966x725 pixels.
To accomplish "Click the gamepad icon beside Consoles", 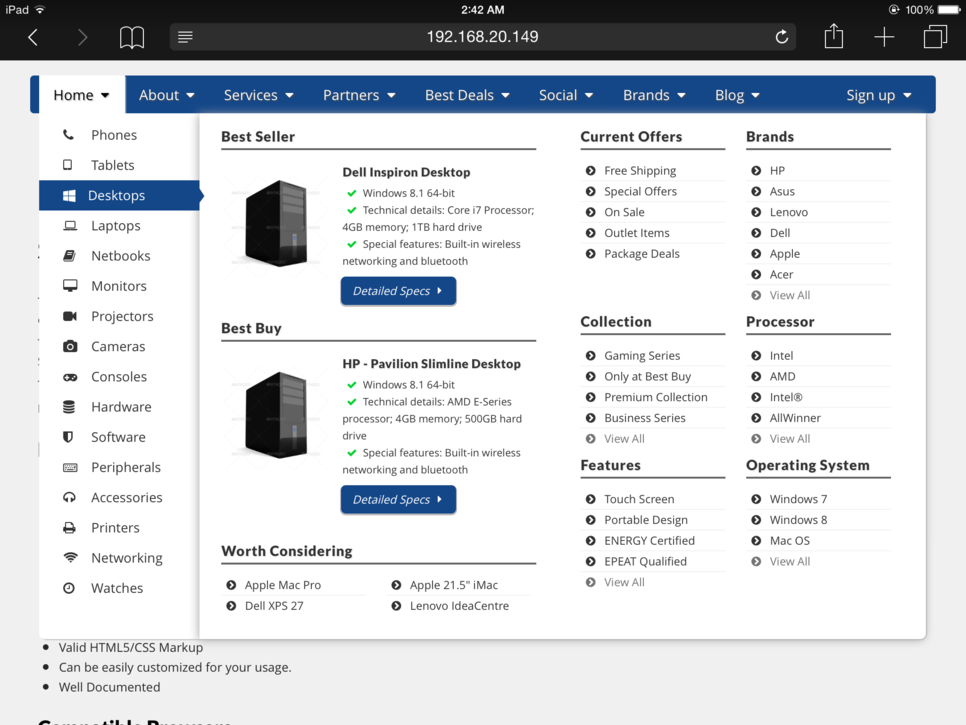I will coord(70,377).
